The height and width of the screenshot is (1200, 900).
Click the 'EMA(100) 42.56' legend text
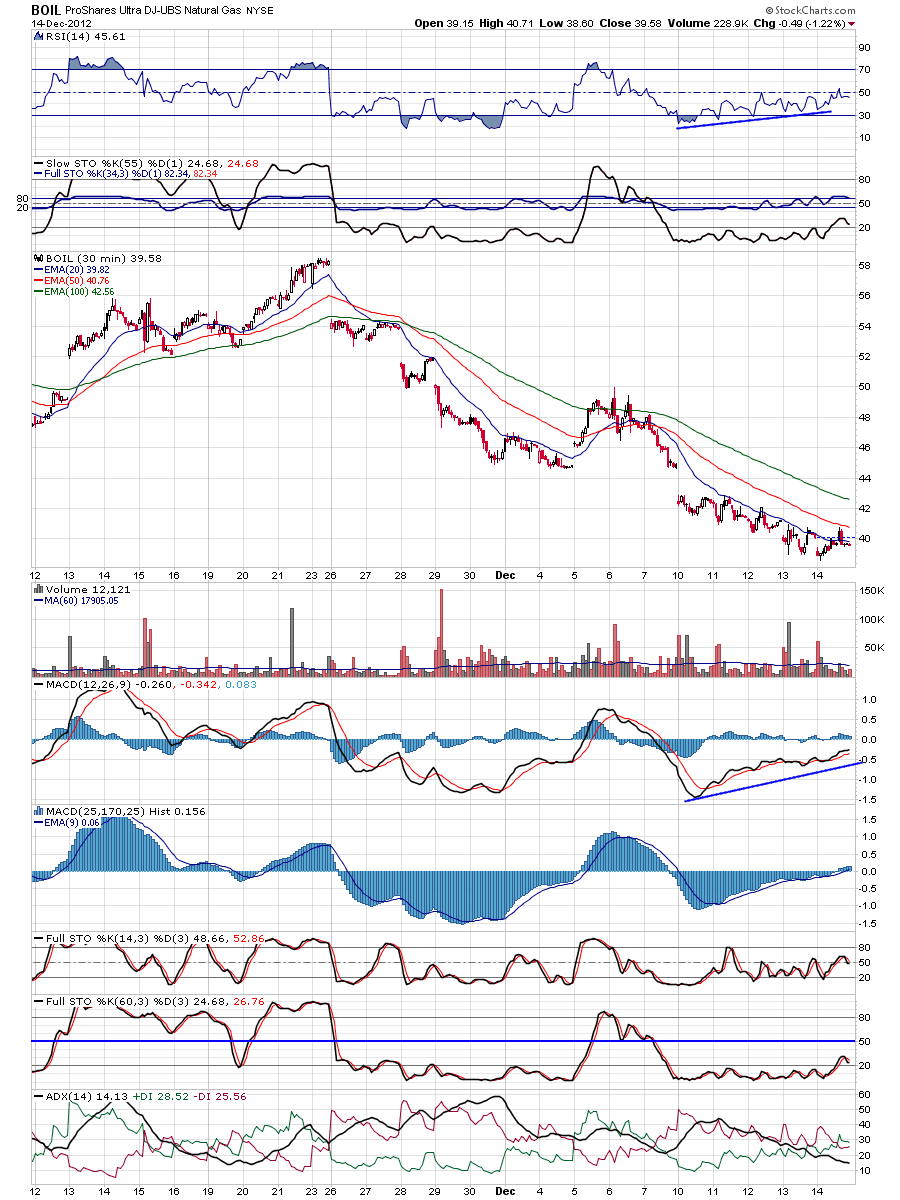(81, 291)
